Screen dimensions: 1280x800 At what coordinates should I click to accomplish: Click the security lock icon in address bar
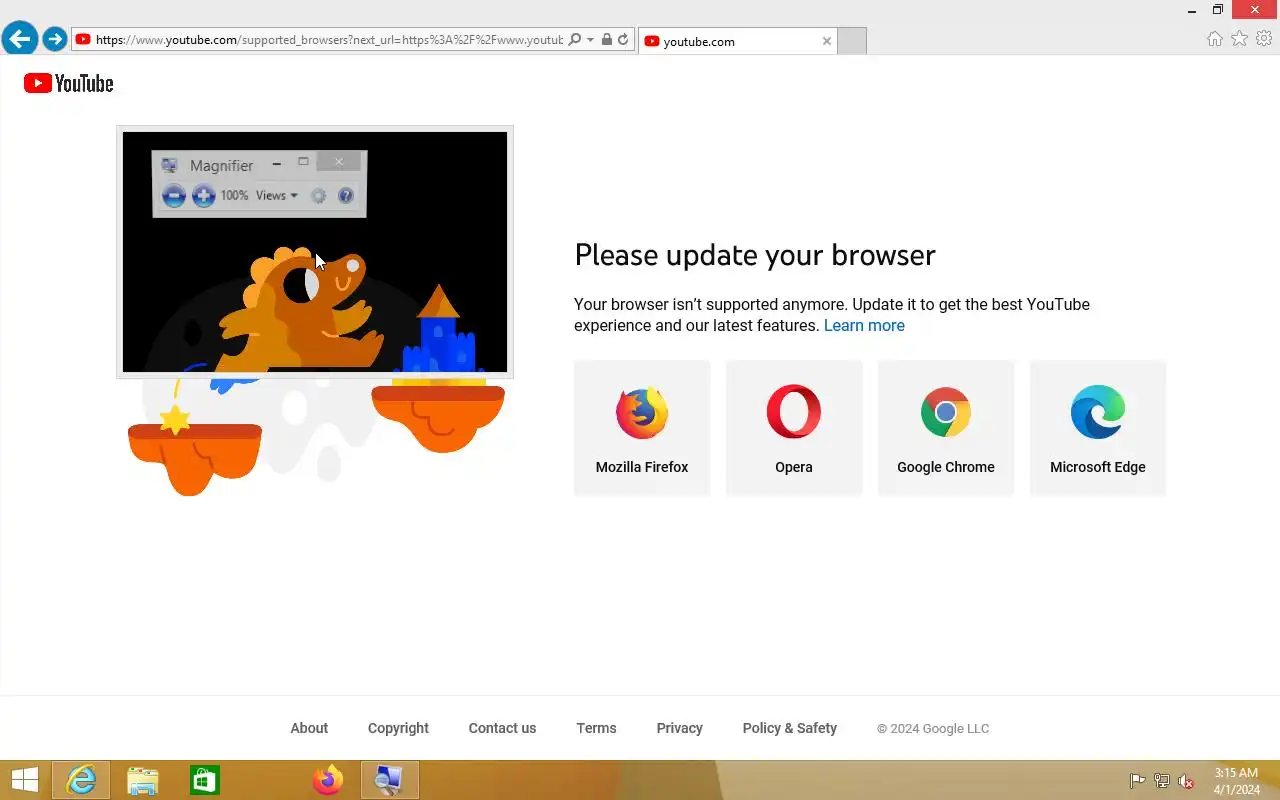click(607, 40)
